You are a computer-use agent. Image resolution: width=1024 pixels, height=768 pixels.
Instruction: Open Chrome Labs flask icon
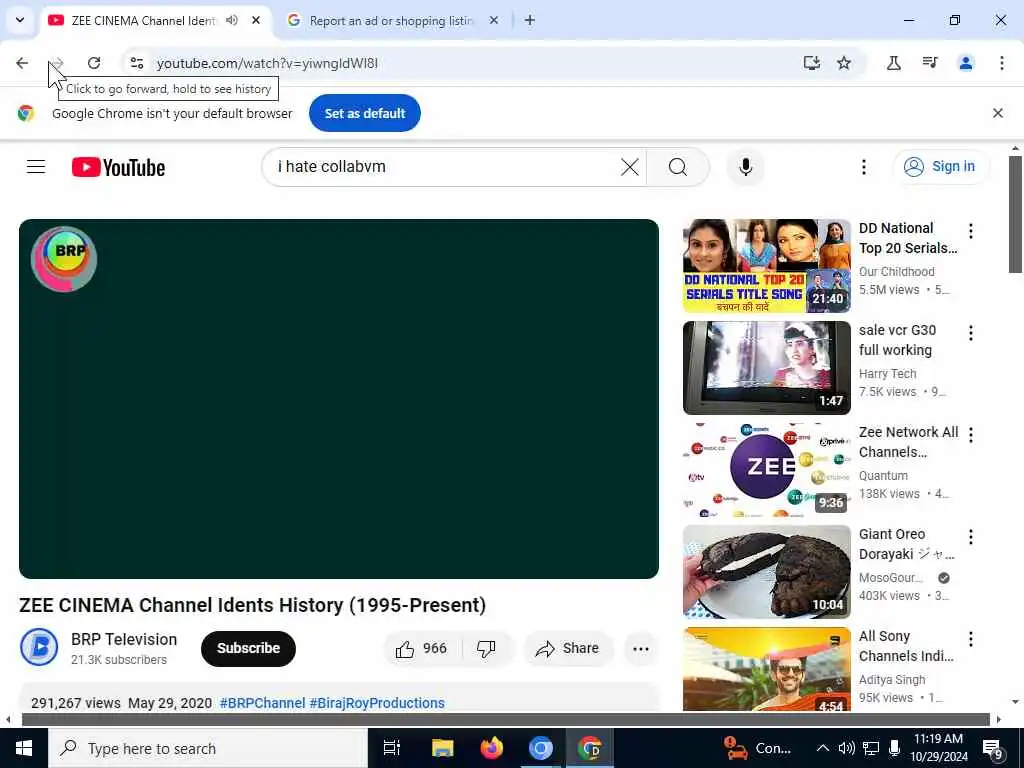(x=893, y=63)
